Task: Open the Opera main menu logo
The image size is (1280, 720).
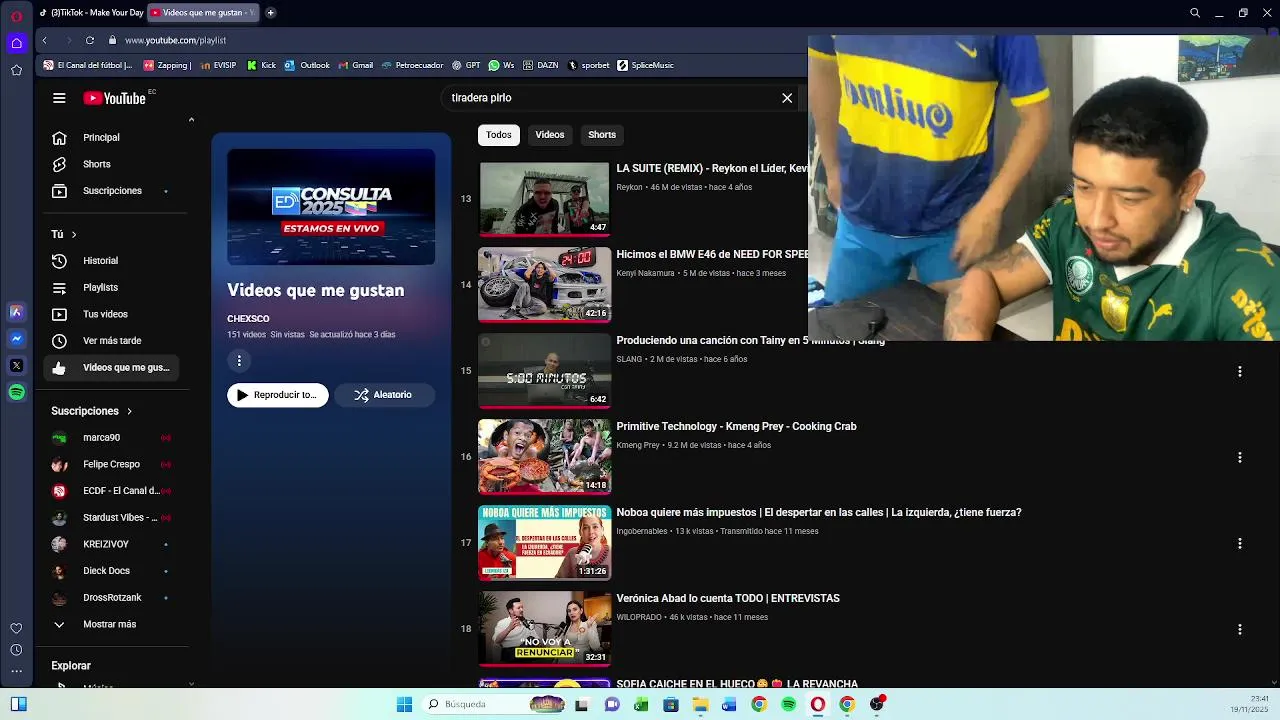Action: [16, 16]
